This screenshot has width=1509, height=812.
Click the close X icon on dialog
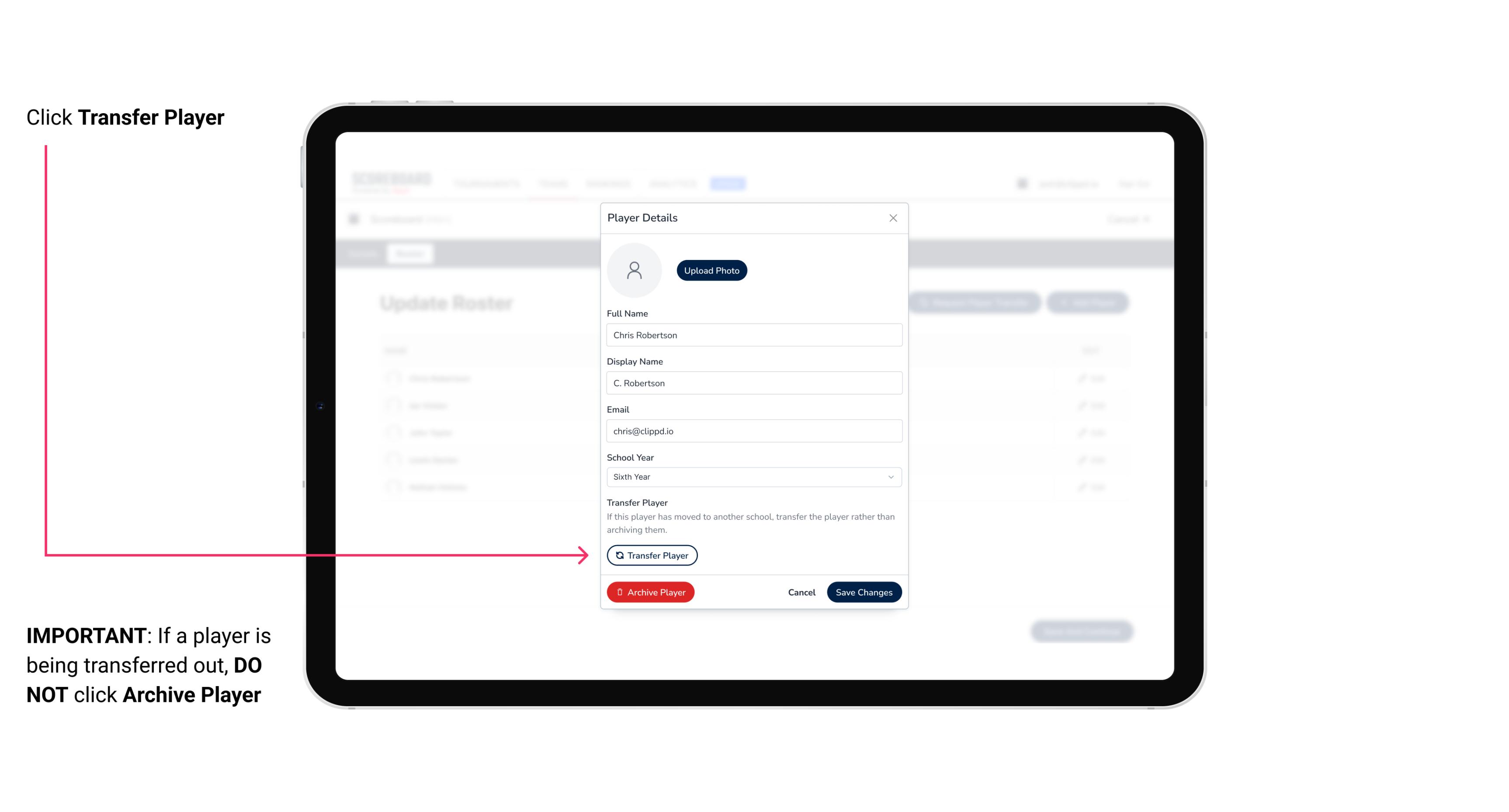[893, 218]
